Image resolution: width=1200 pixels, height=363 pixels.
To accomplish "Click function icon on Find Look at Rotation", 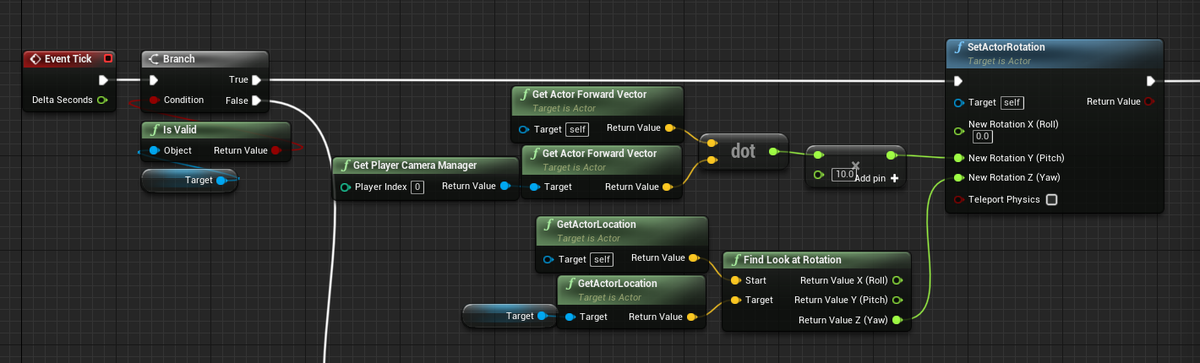I will tap(735, 259).
